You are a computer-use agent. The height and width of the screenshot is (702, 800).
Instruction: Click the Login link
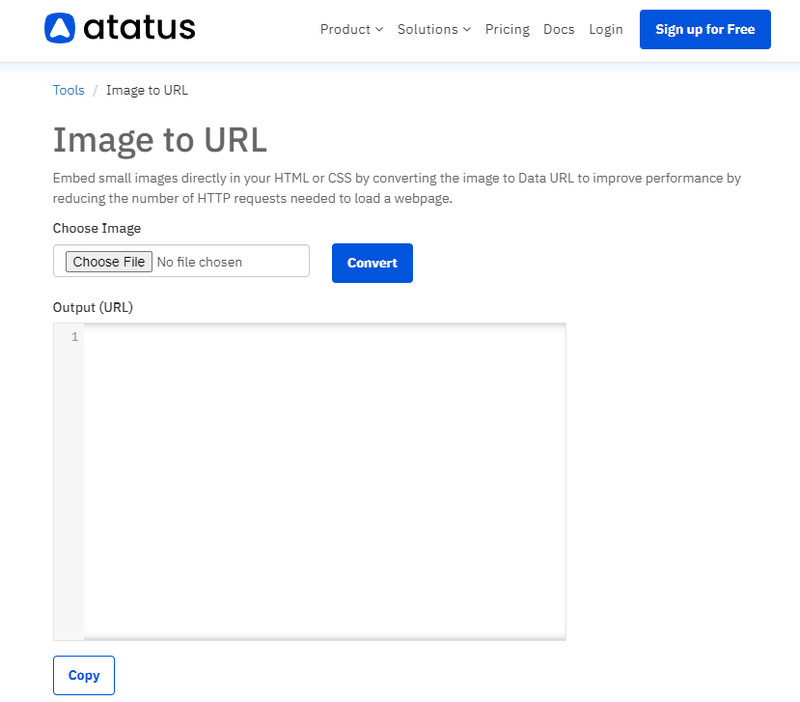click(606, 30)
